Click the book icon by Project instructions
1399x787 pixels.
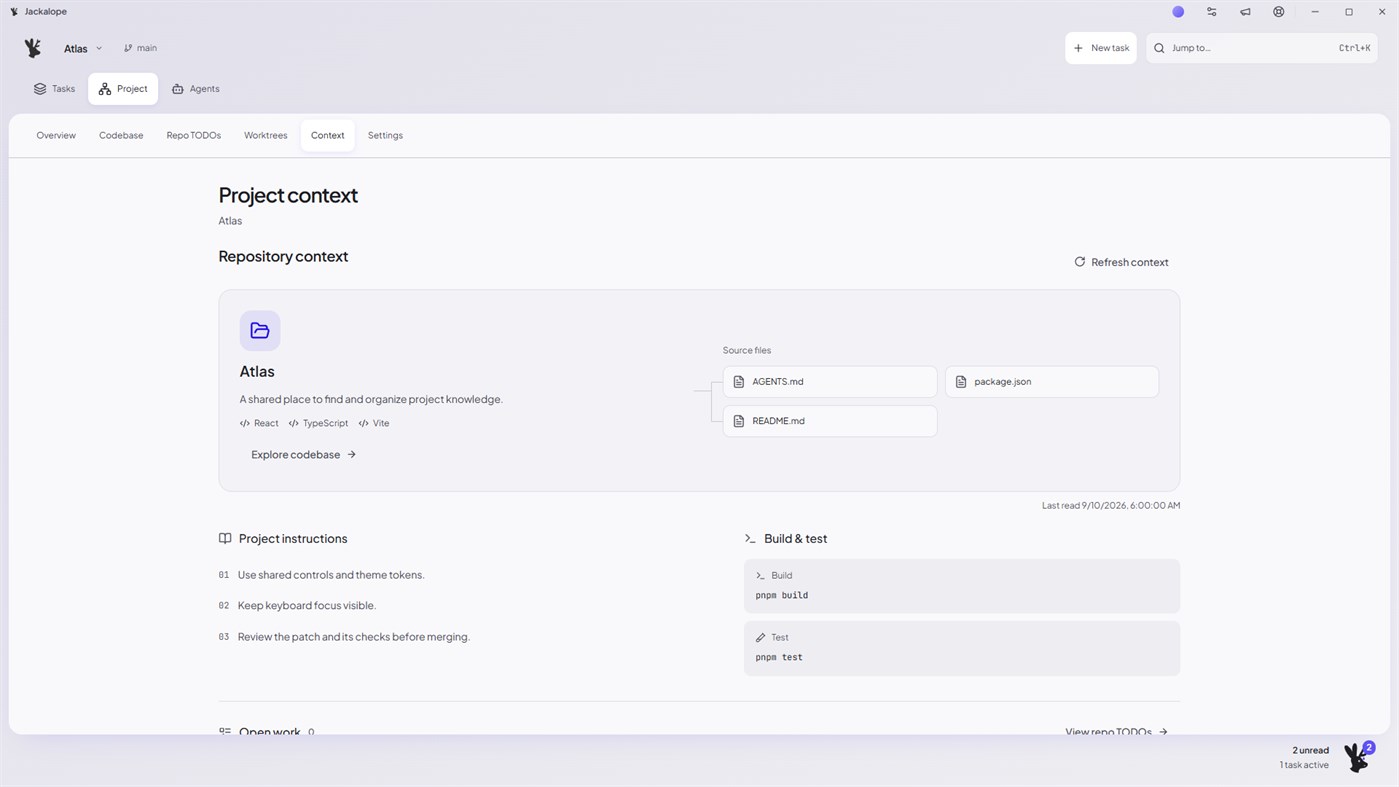point(225,538)
